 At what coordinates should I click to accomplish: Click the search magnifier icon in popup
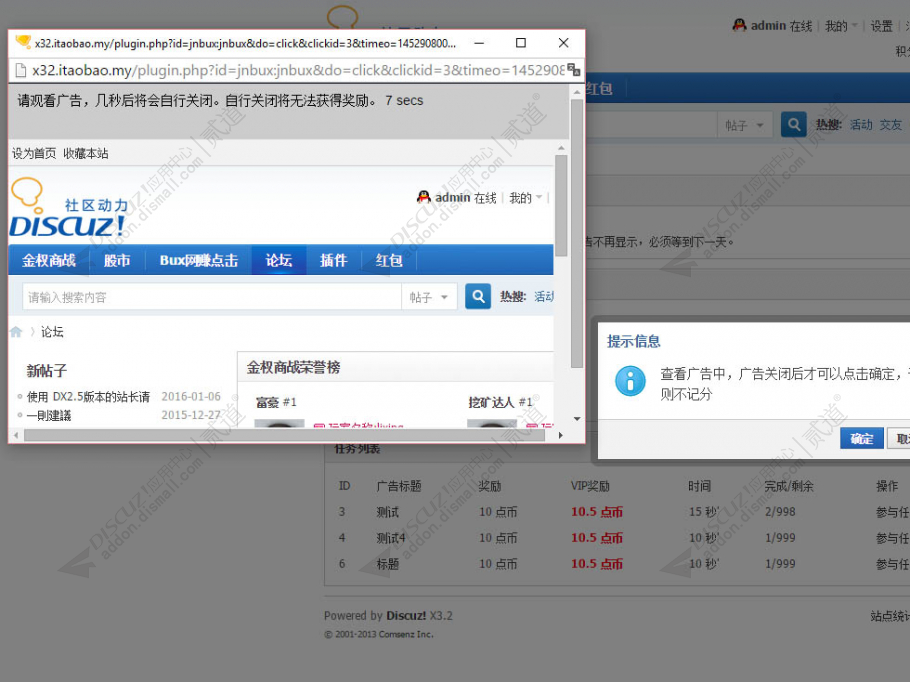pyautogui.click(x=478, y=297)
